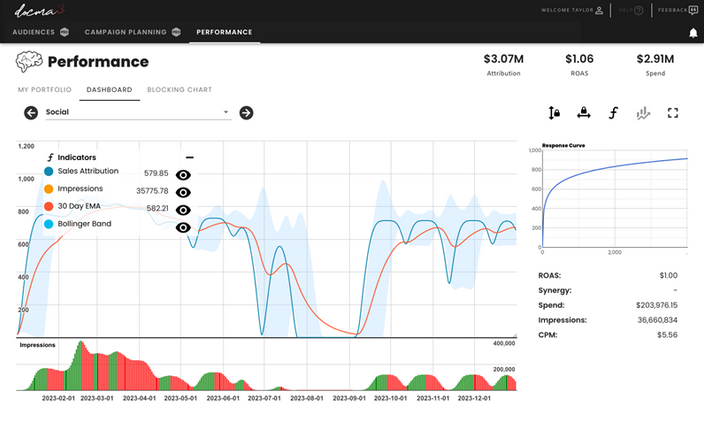704x445 pixels.
Task: Click the 579.85 Sales Attribution value
Action: coord(156,173)
